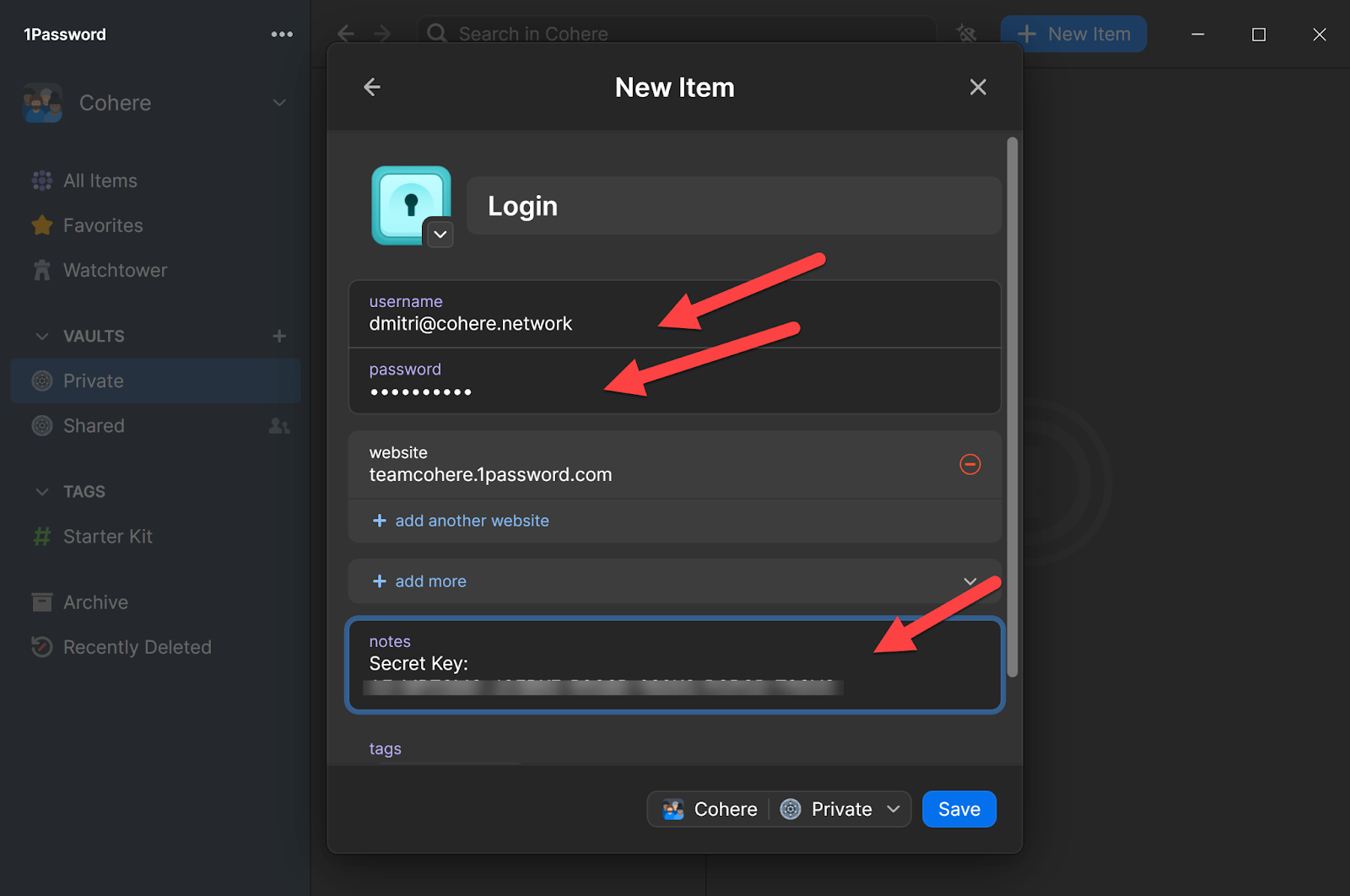Click into the notes Secret Key field
The width and height of the screenshot is (1350, 896).
(675, 666)
